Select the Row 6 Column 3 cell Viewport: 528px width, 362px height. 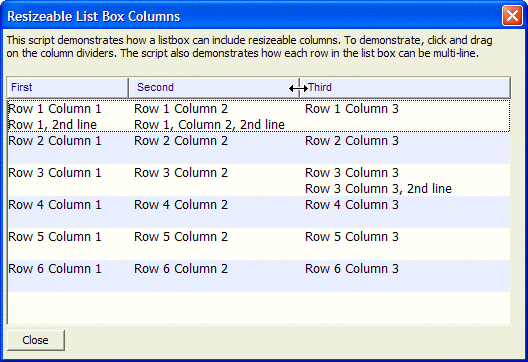[352, 269]
